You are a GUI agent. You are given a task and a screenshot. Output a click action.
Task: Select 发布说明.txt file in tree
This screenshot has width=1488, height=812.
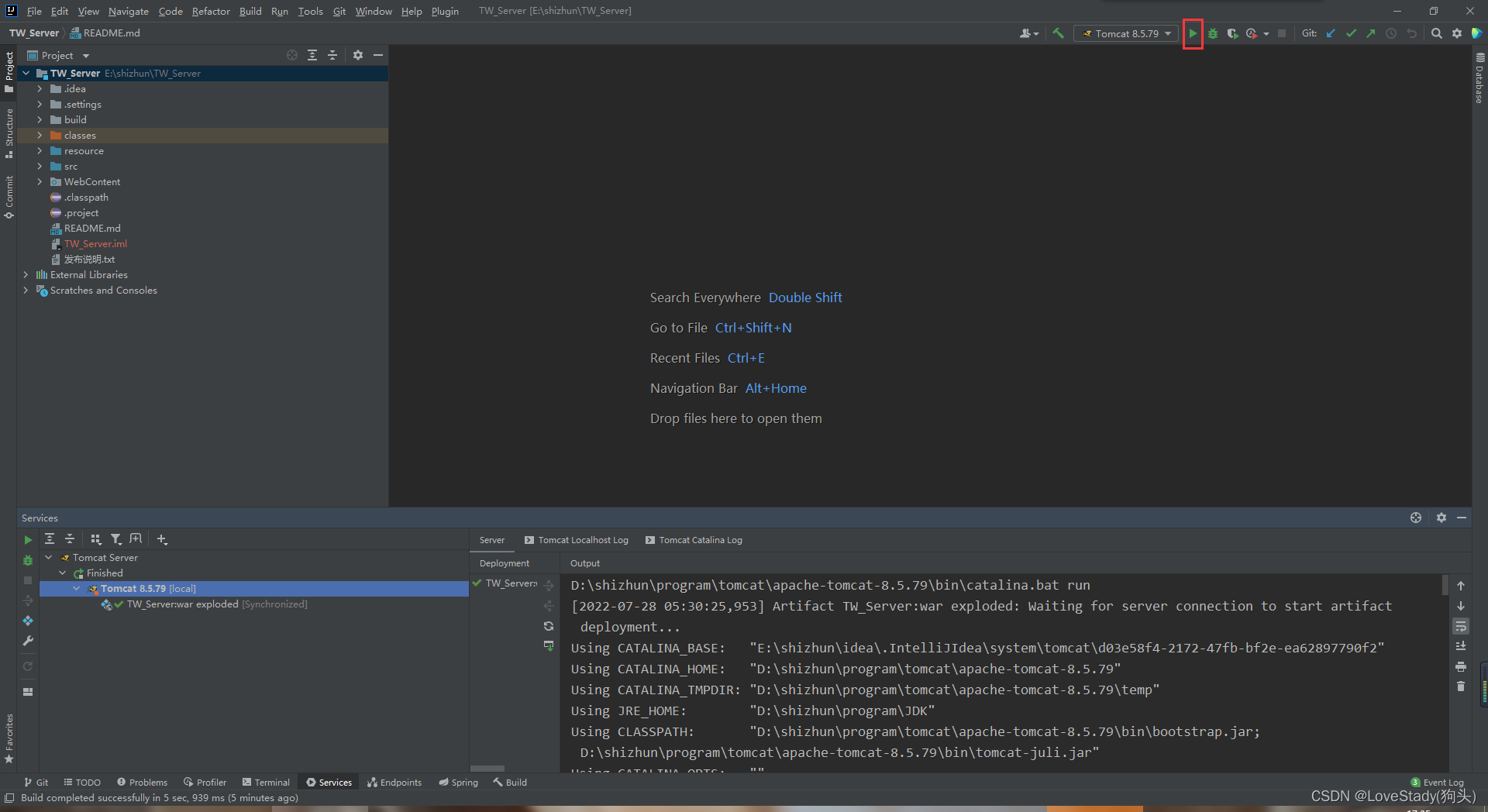coord(89,260)
